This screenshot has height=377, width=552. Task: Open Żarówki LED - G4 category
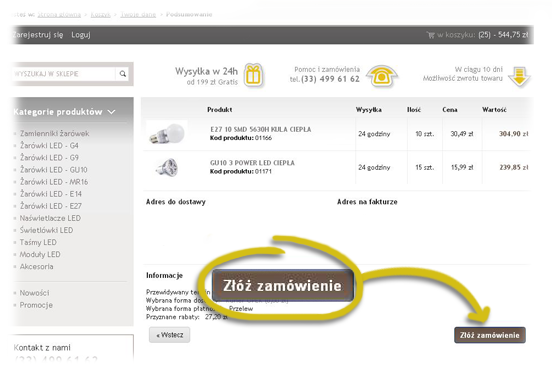[49, 145]
